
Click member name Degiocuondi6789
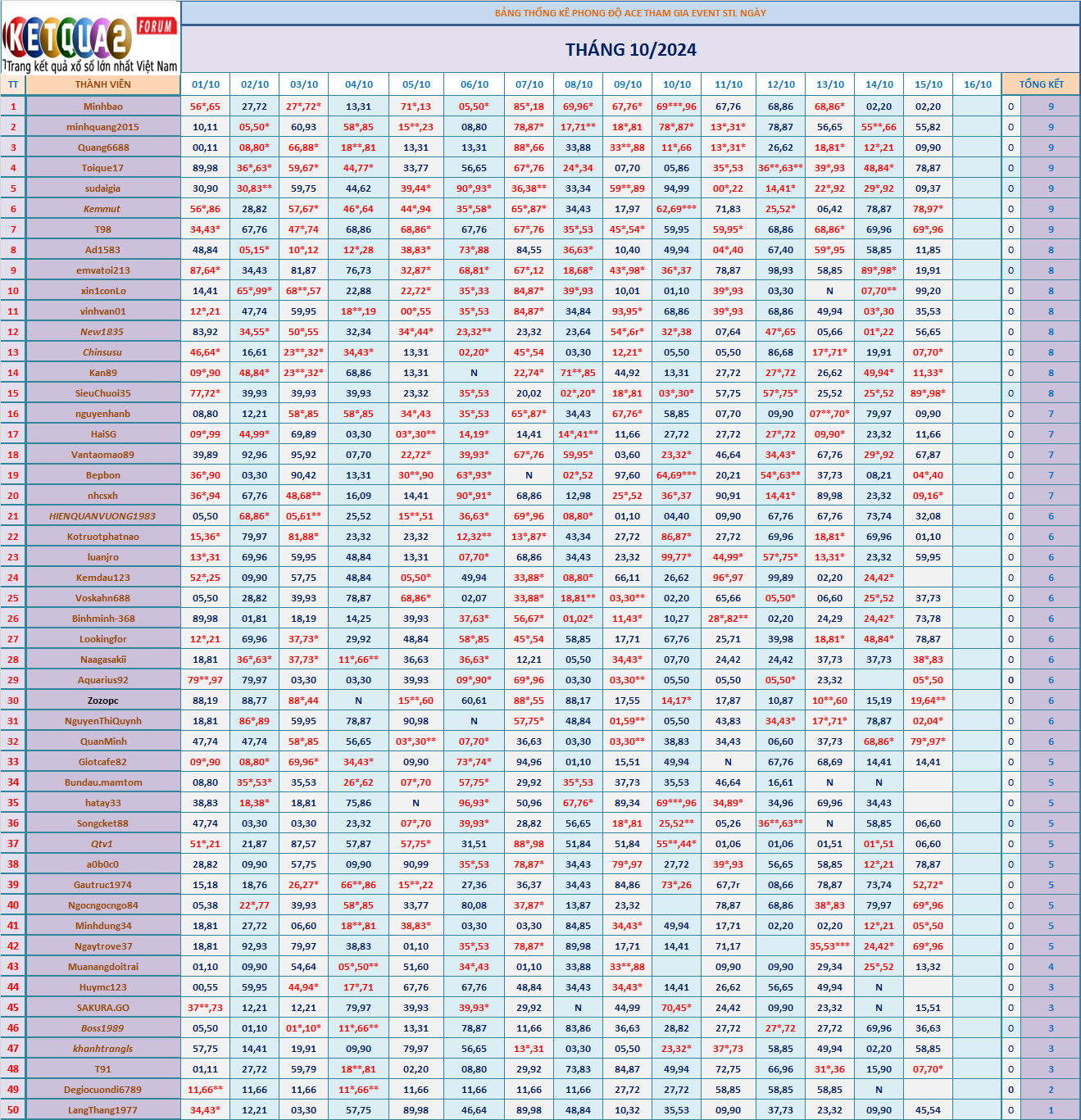point(102,1090)
